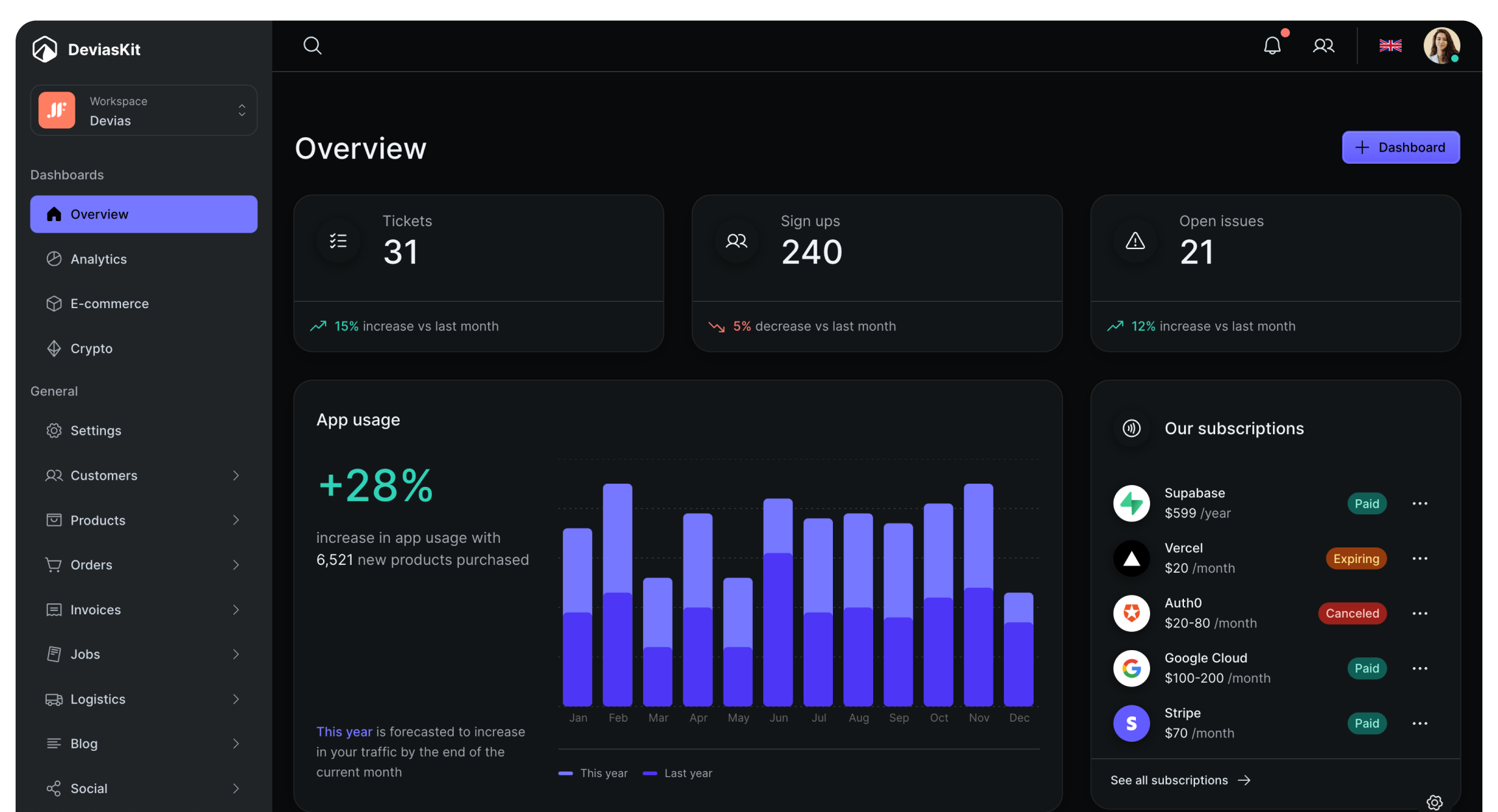Open contacts people icon in header
The width and height of the screenshot is (1498, 812).
(1324, 46)
